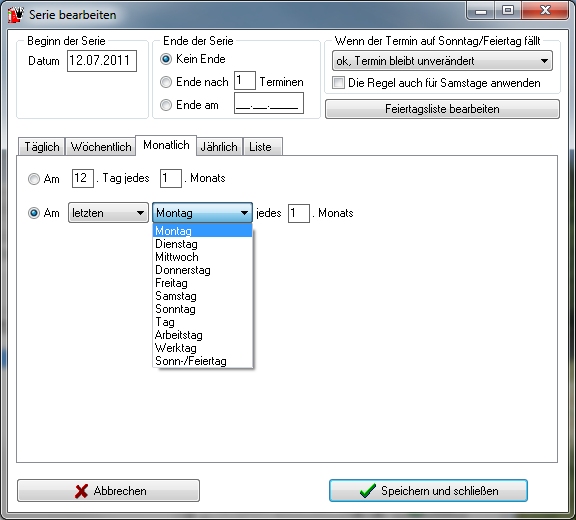Click the red X icon on Abbrechen

pos(81,491)
